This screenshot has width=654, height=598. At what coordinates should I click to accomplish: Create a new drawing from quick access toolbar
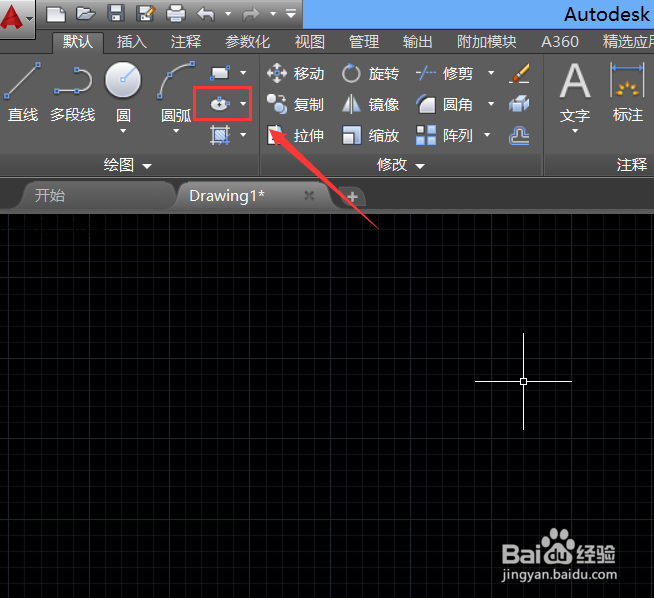[56, 14]
